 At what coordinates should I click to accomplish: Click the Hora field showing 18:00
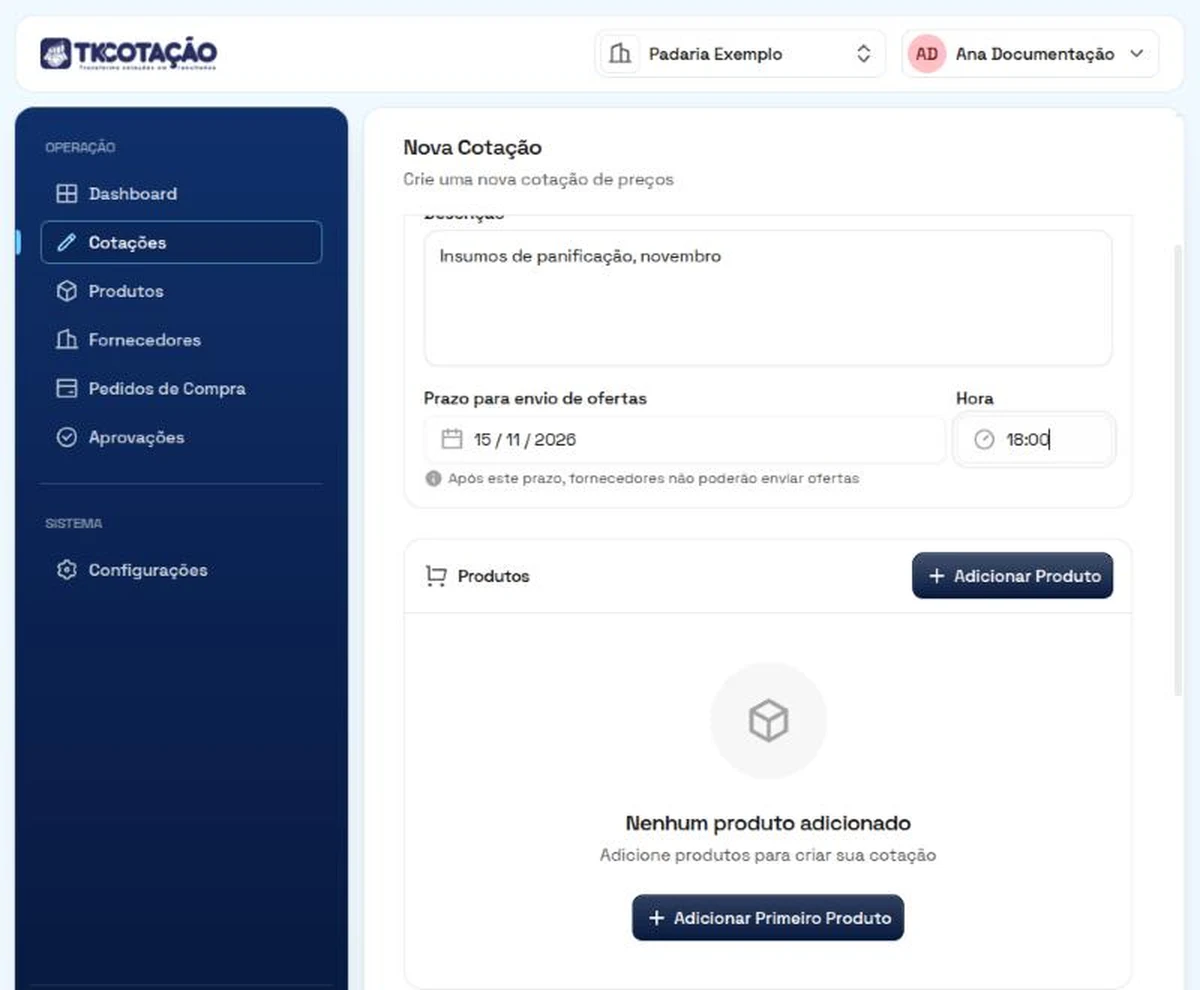(x=1034, y=439)
